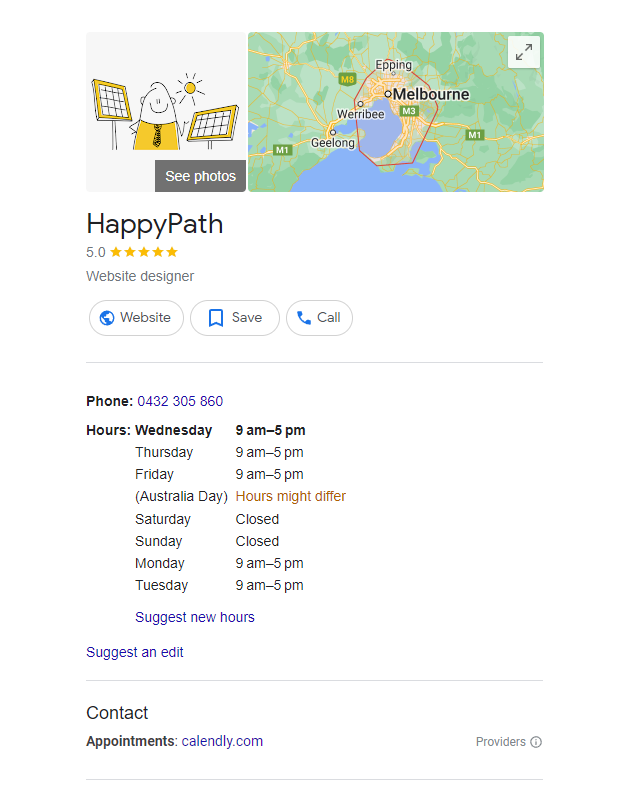
Task: Click the expand arrows icon on the map
Action: pos(523,52)
